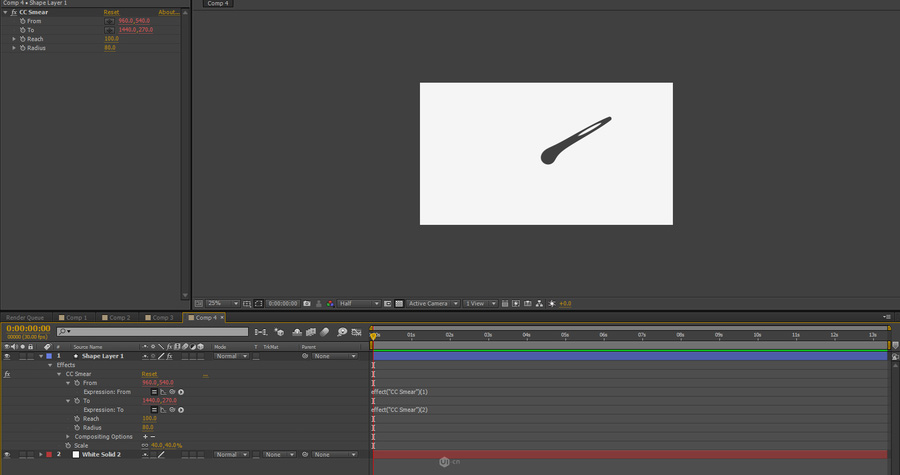This screenshot has height=475, width=900.
Task: Click the stopwatch next to Radius
Action: pos(76,427)
